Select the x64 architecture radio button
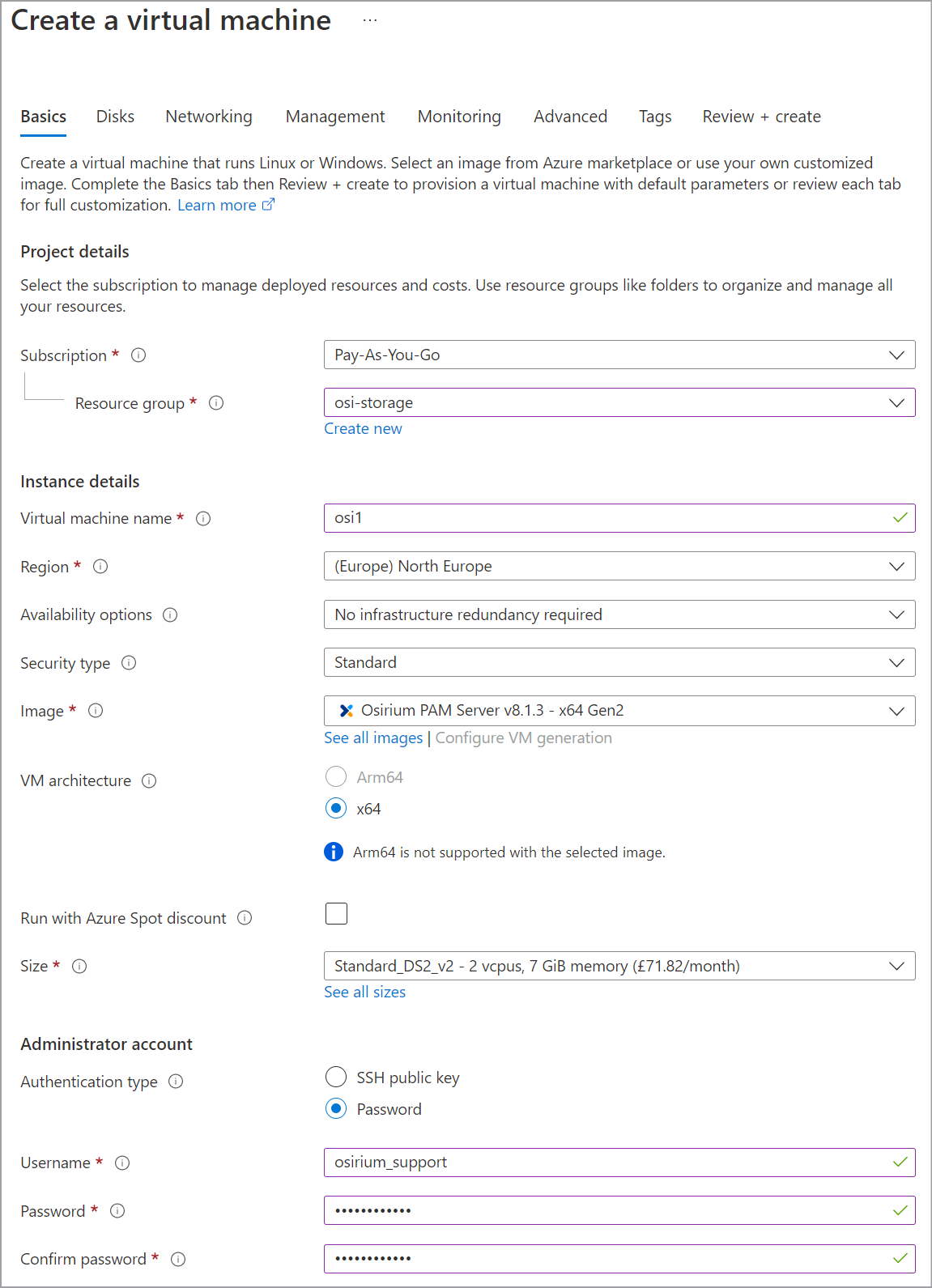Screen dimensions: 932x1288 (336, 809)
